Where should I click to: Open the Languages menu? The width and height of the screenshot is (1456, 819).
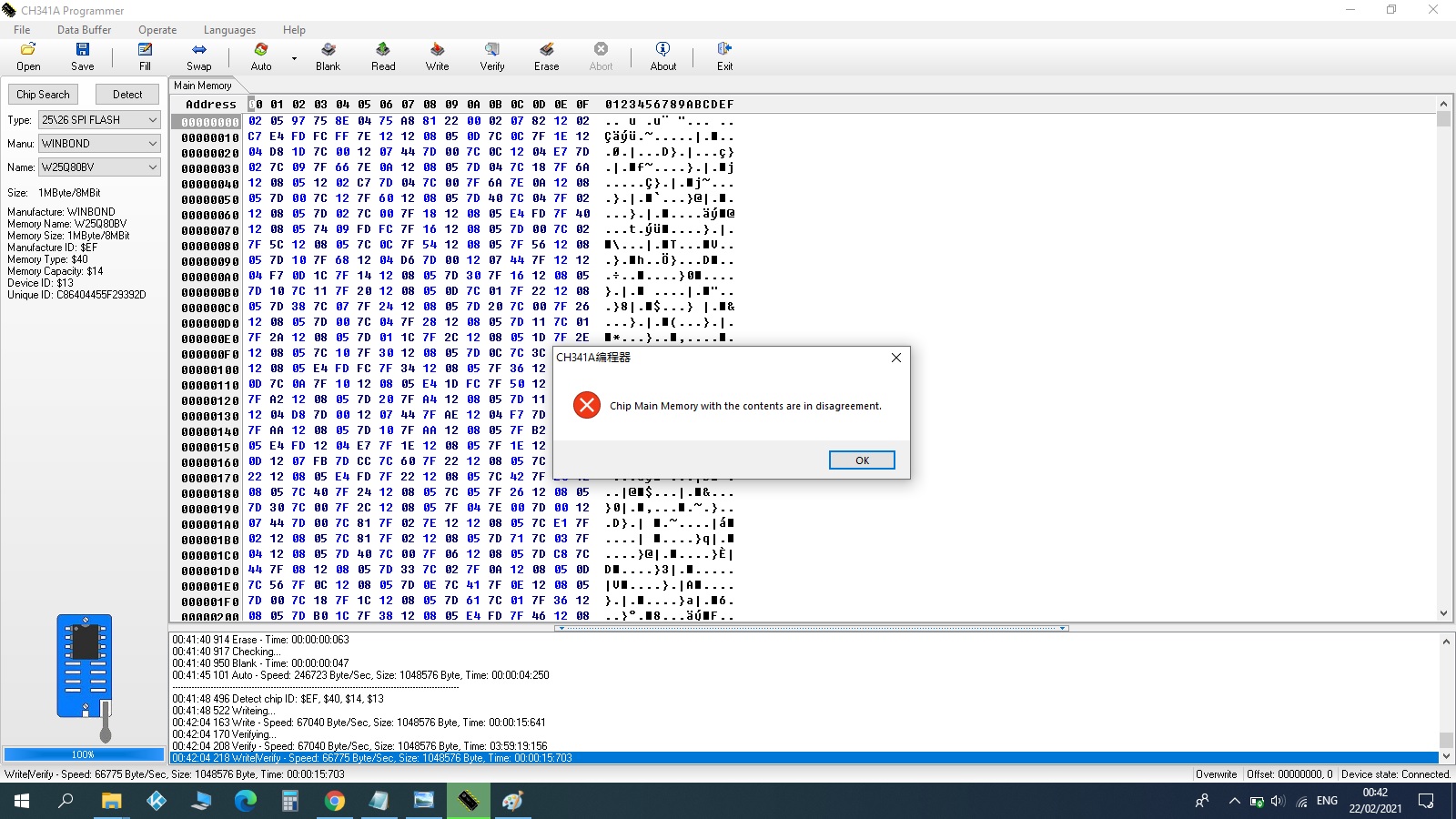(229, 29)
